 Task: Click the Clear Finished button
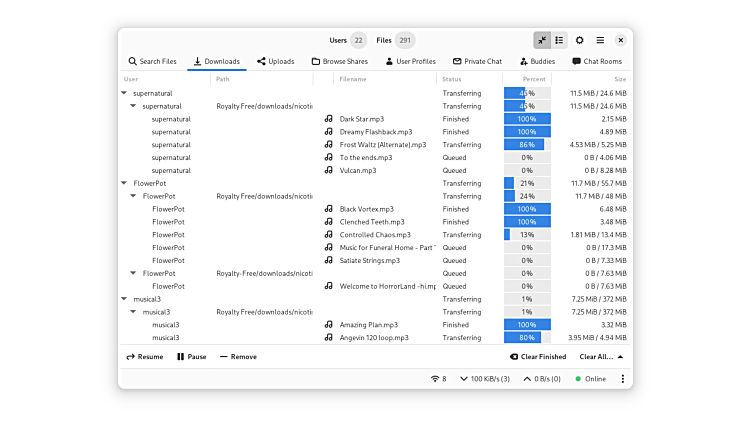pyautogui.click(x=538, y=356)
